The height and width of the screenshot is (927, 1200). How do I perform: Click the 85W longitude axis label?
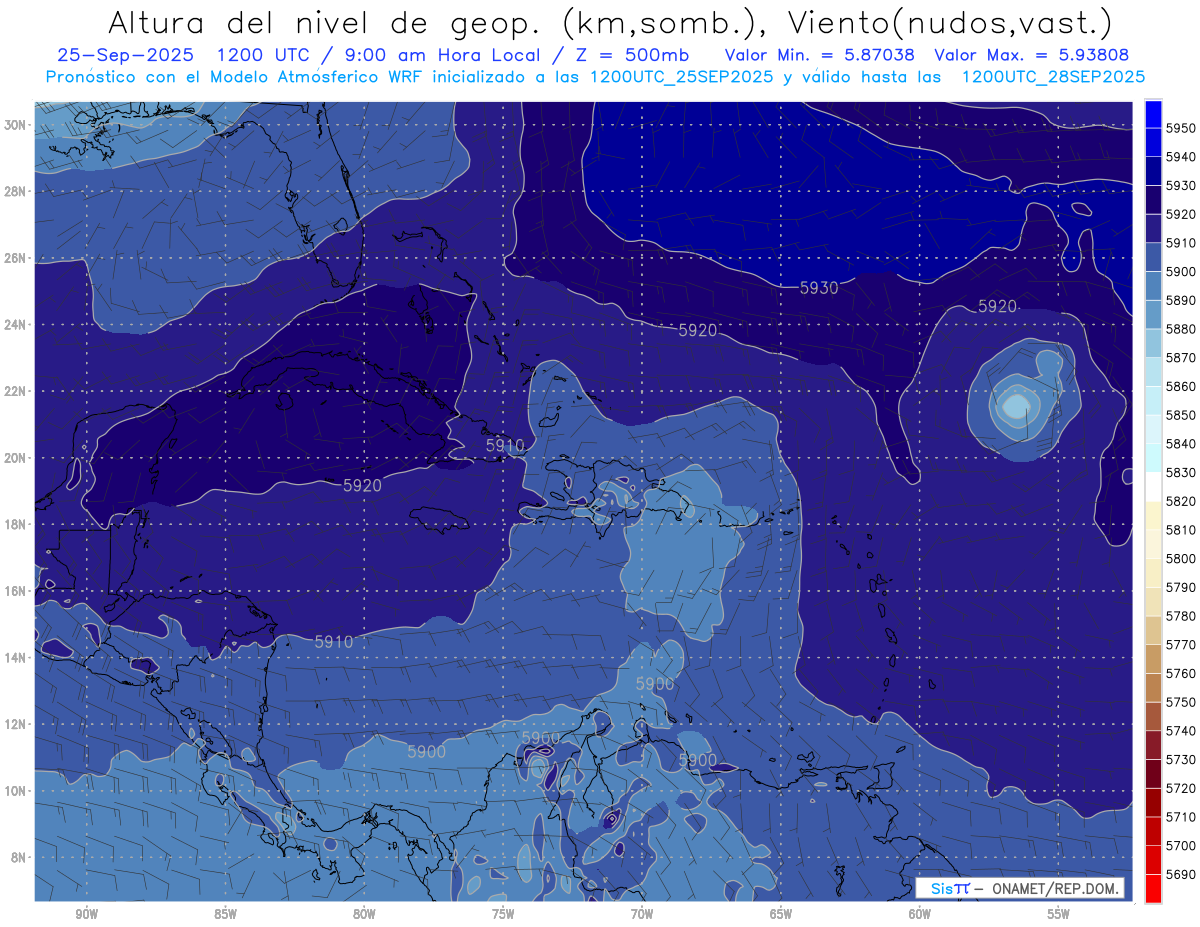pyautogui.click(x=225, y=915)
